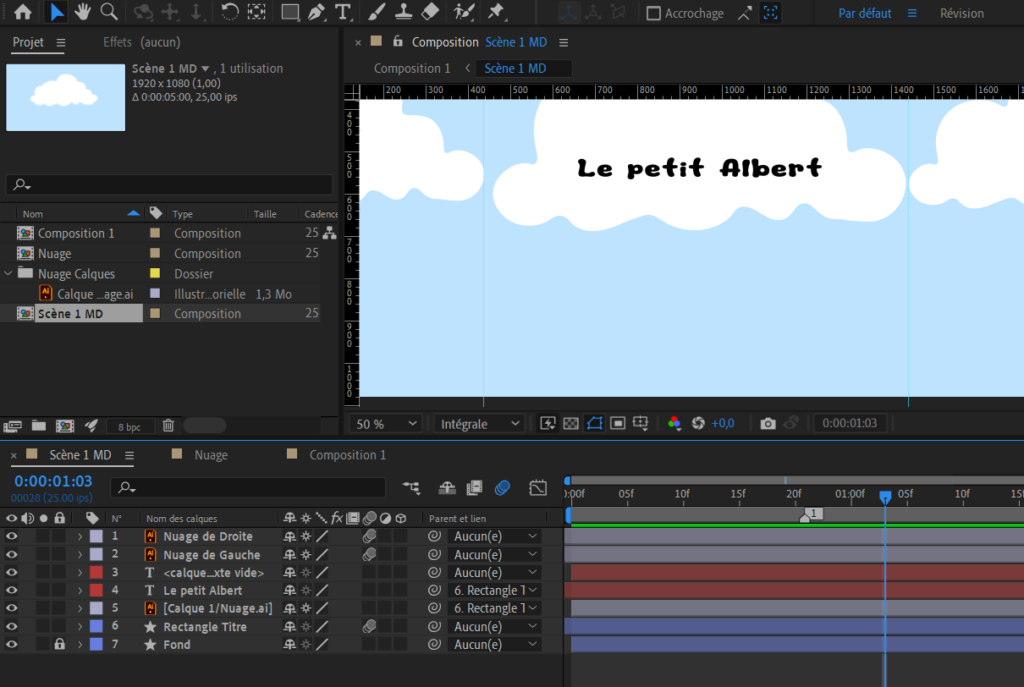1024x687 pixels.
Task: Select the Zoom magnifier tool
Action: (109, 13)
